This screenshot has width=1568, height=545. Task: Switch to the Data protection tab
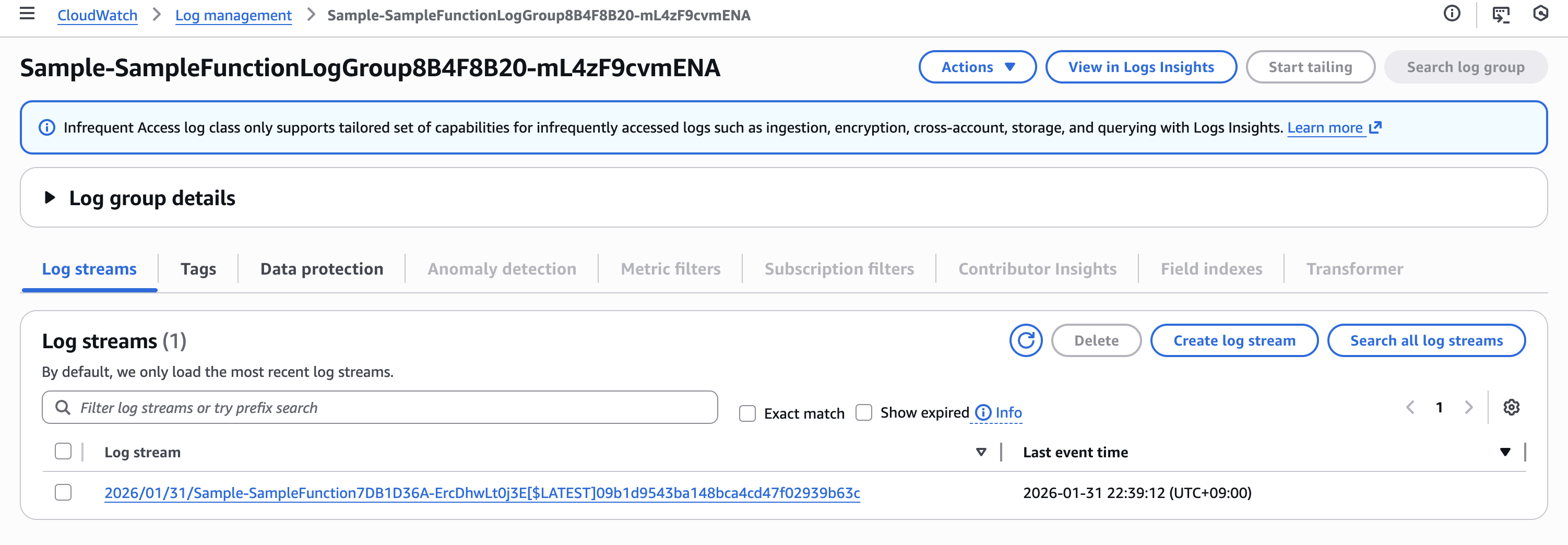click(x=322, y=269)
